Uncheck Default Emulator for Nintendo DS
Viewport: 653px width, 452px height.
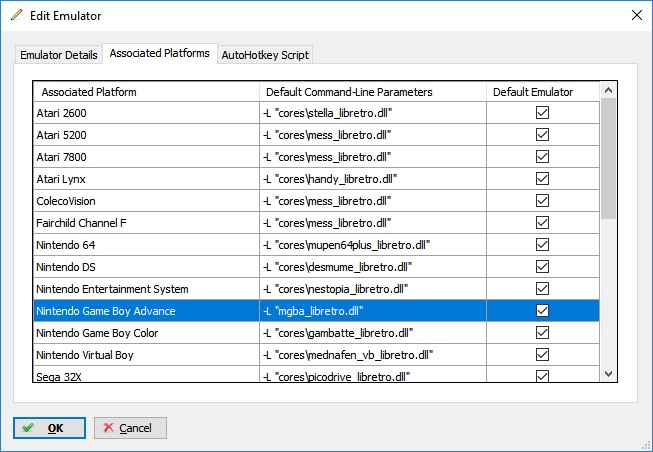pos(542,267)
